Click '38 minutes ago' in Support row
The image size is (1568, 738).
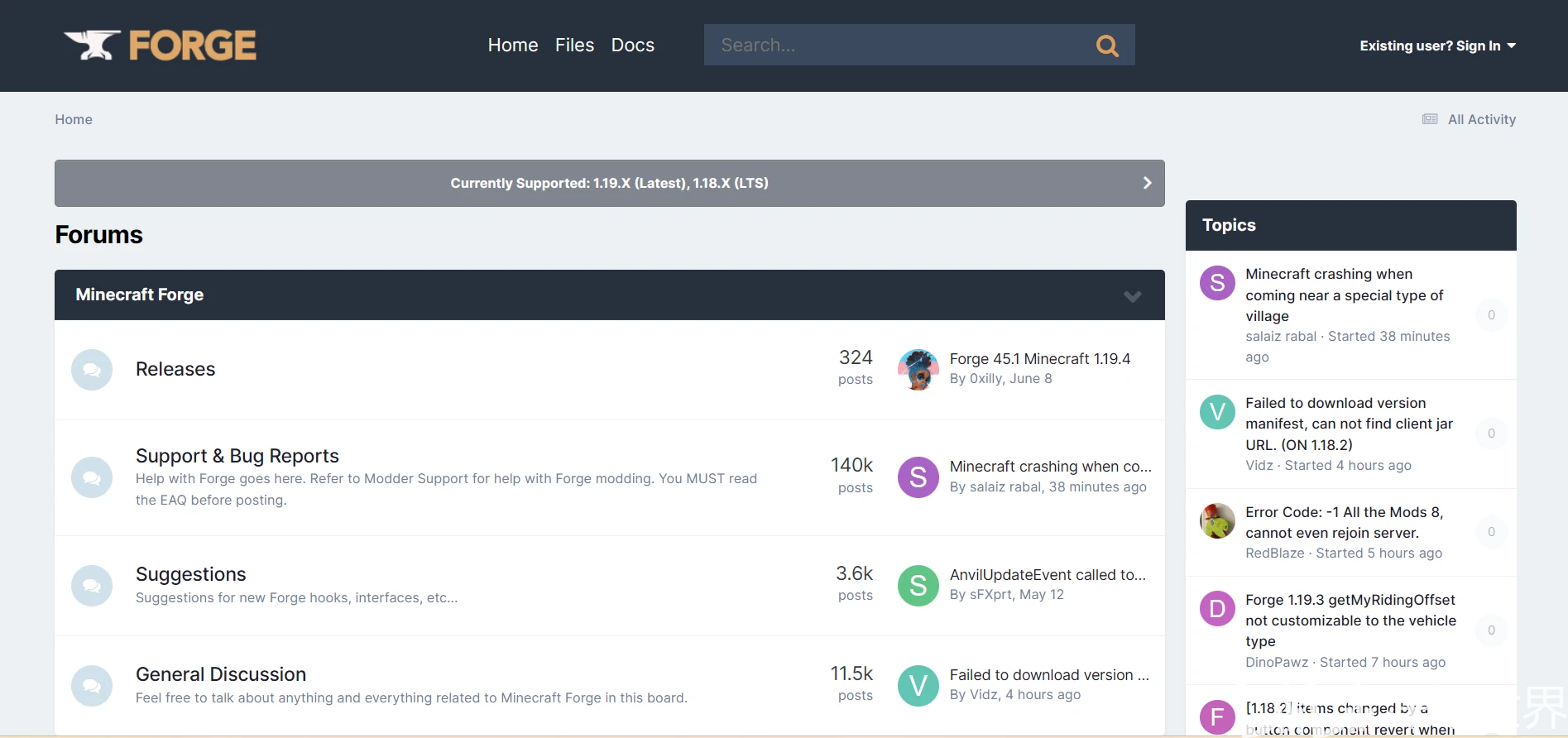(x=1098, y=487)
